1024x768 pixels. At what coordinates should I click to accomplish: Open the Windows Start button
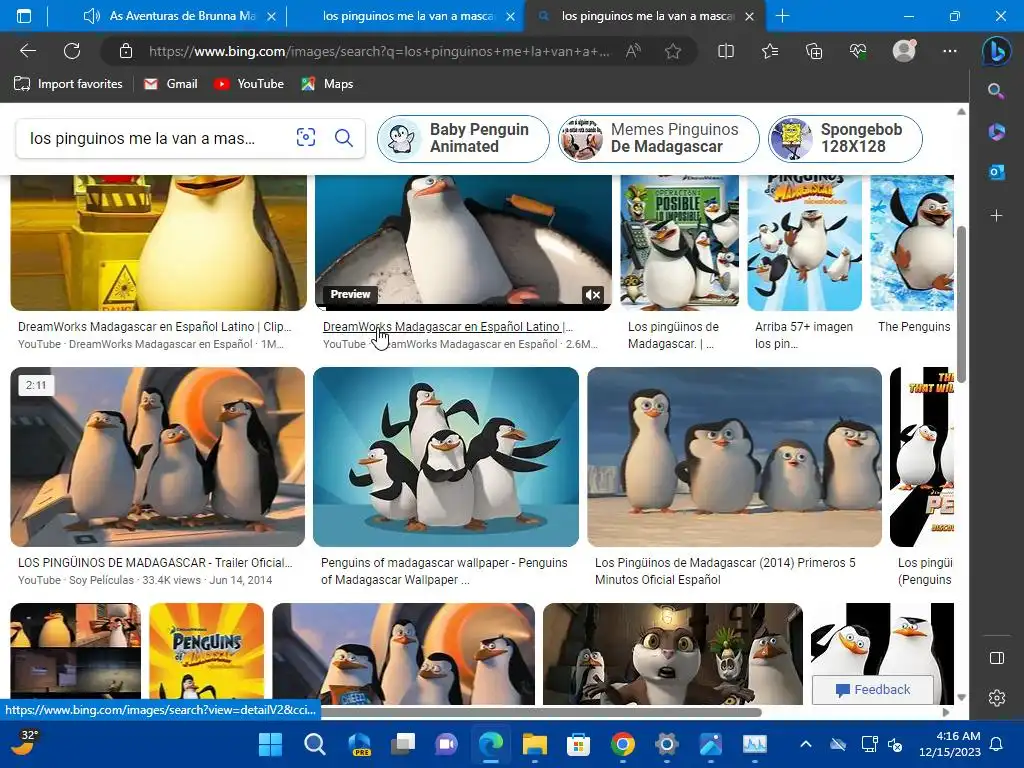[x=270, y=744]
